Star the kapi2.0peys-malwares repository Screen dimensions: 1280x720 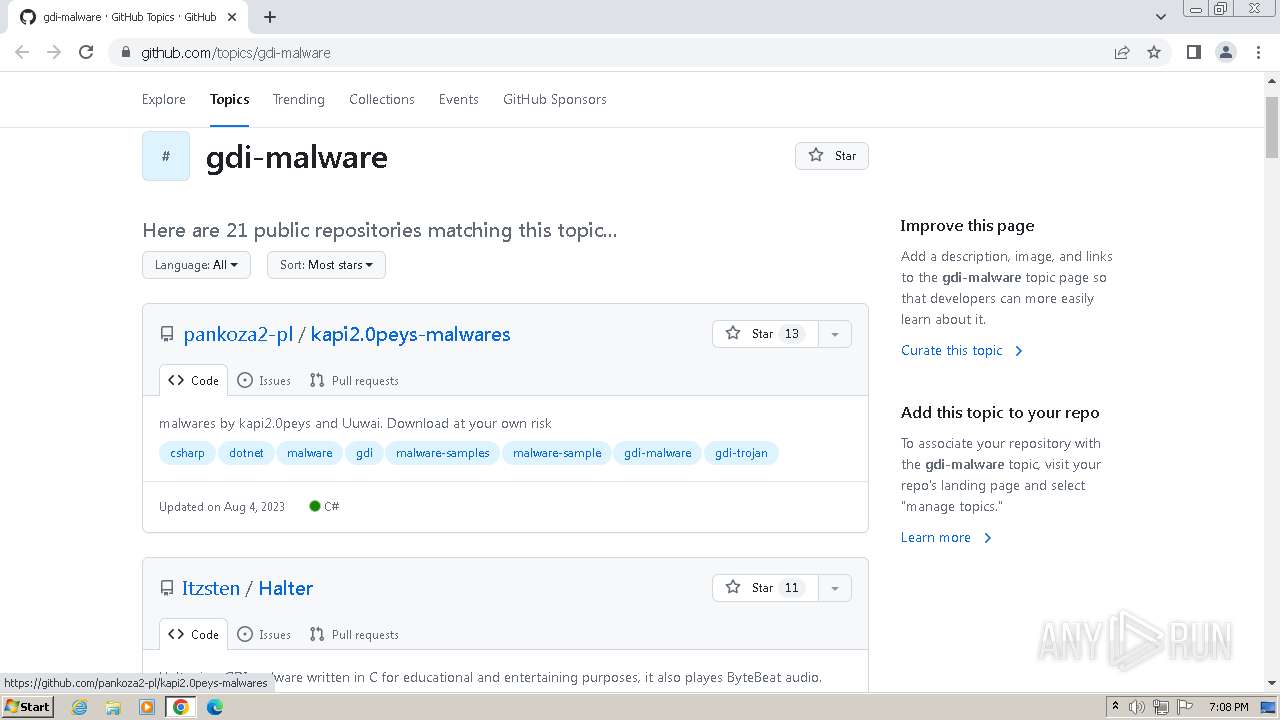coord(765,334)
